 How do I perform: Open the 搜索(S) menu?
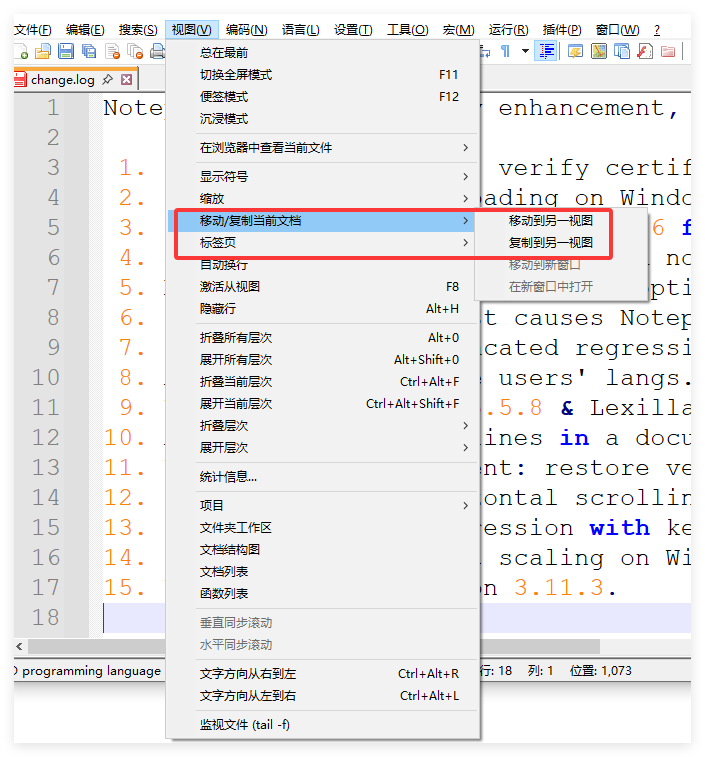click(x=138, y=30)
